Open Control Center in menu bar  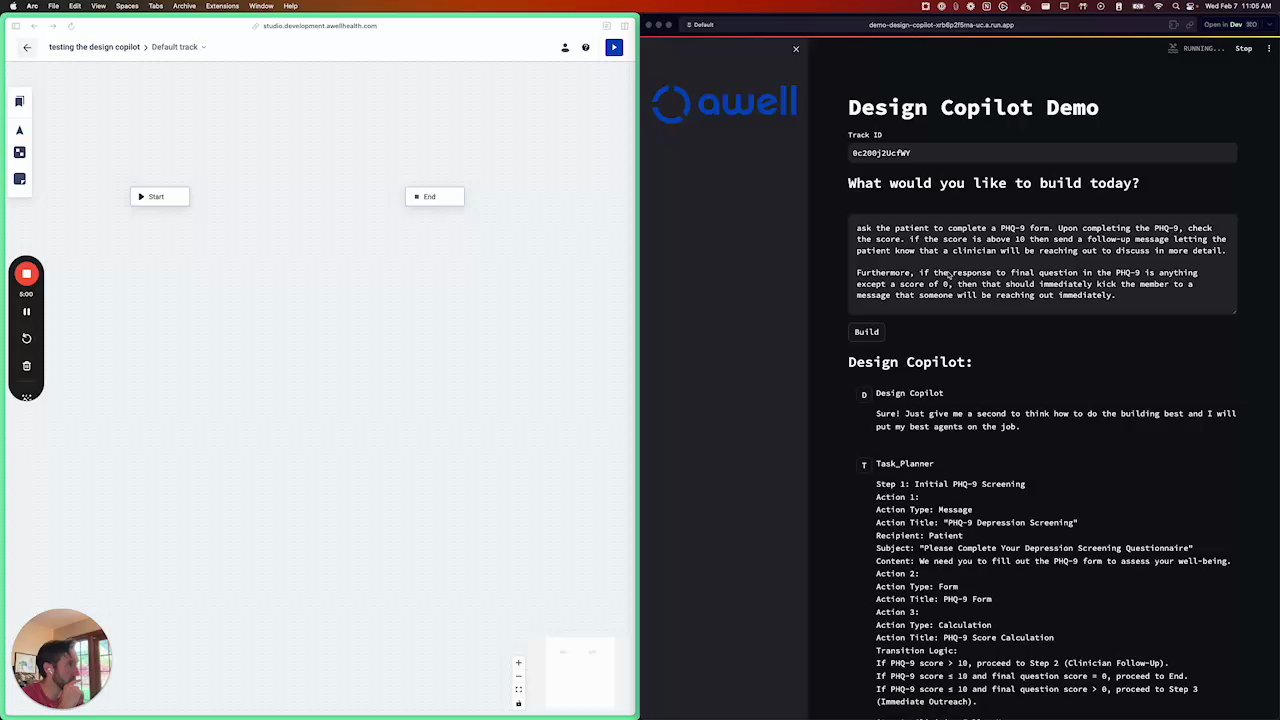[x=1190, y=6]
